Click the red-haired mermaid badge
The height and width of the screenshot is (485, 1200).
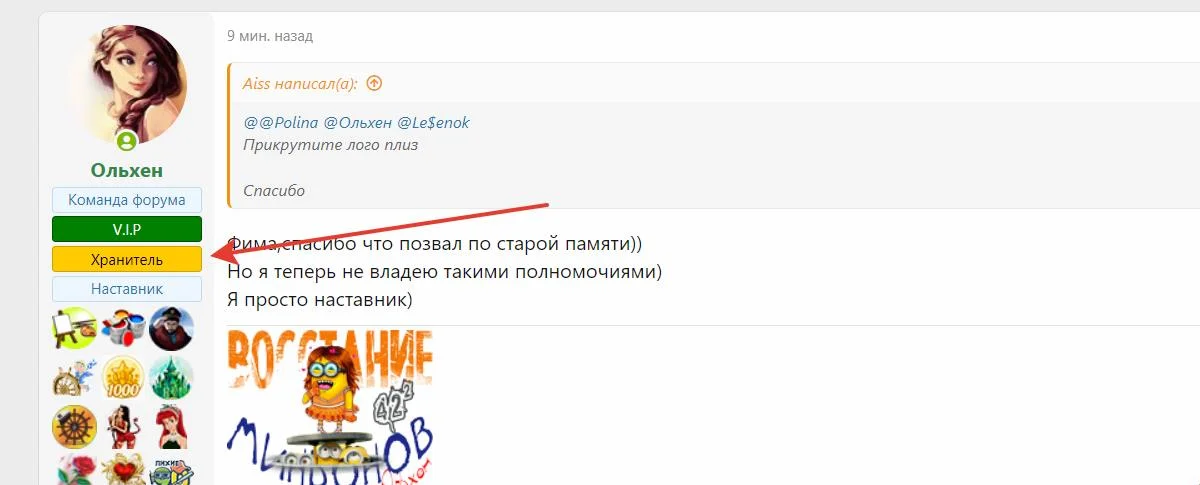point(172,427)
